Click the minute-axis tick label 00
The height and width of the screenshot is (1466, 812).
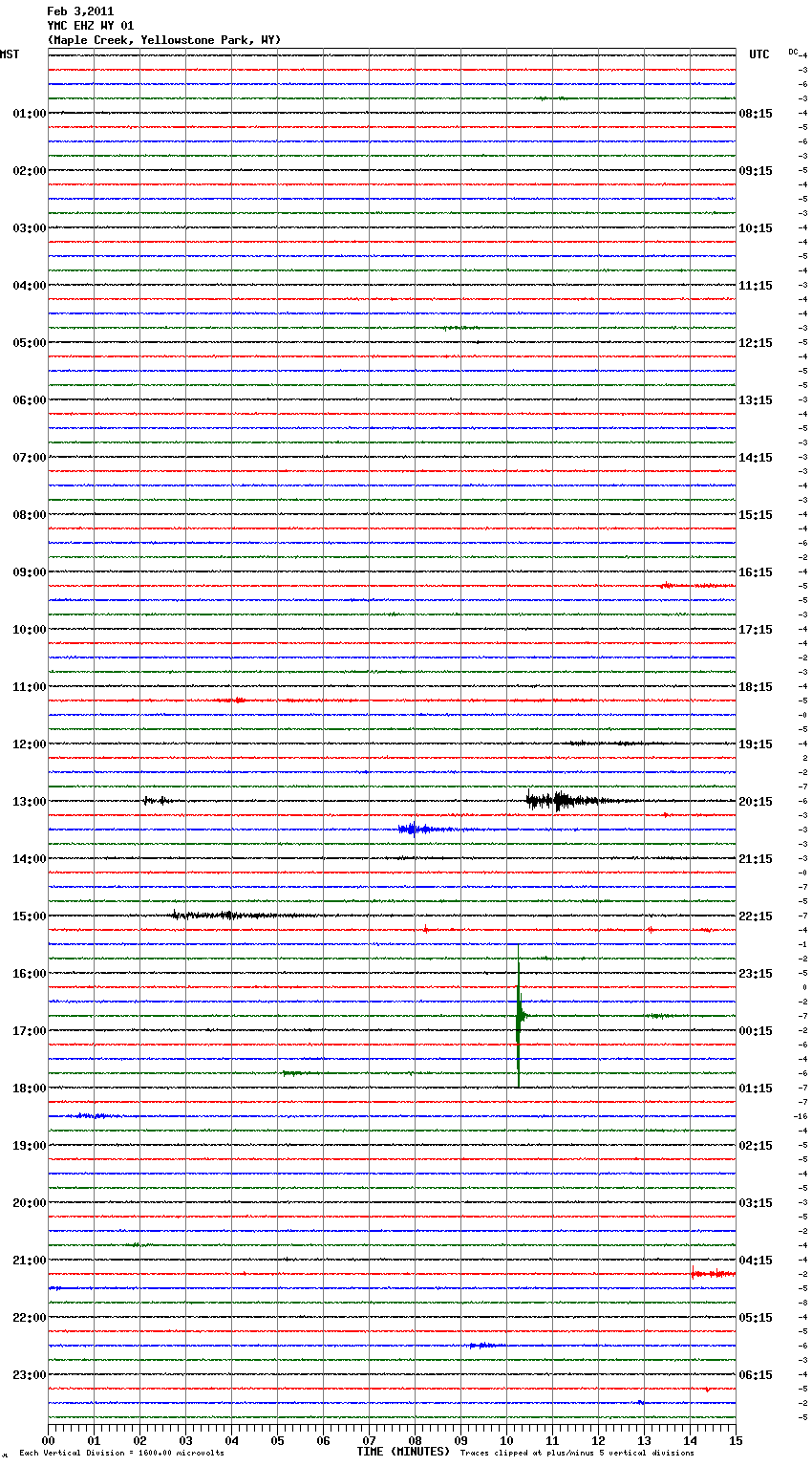click(x=48, y=1440)
